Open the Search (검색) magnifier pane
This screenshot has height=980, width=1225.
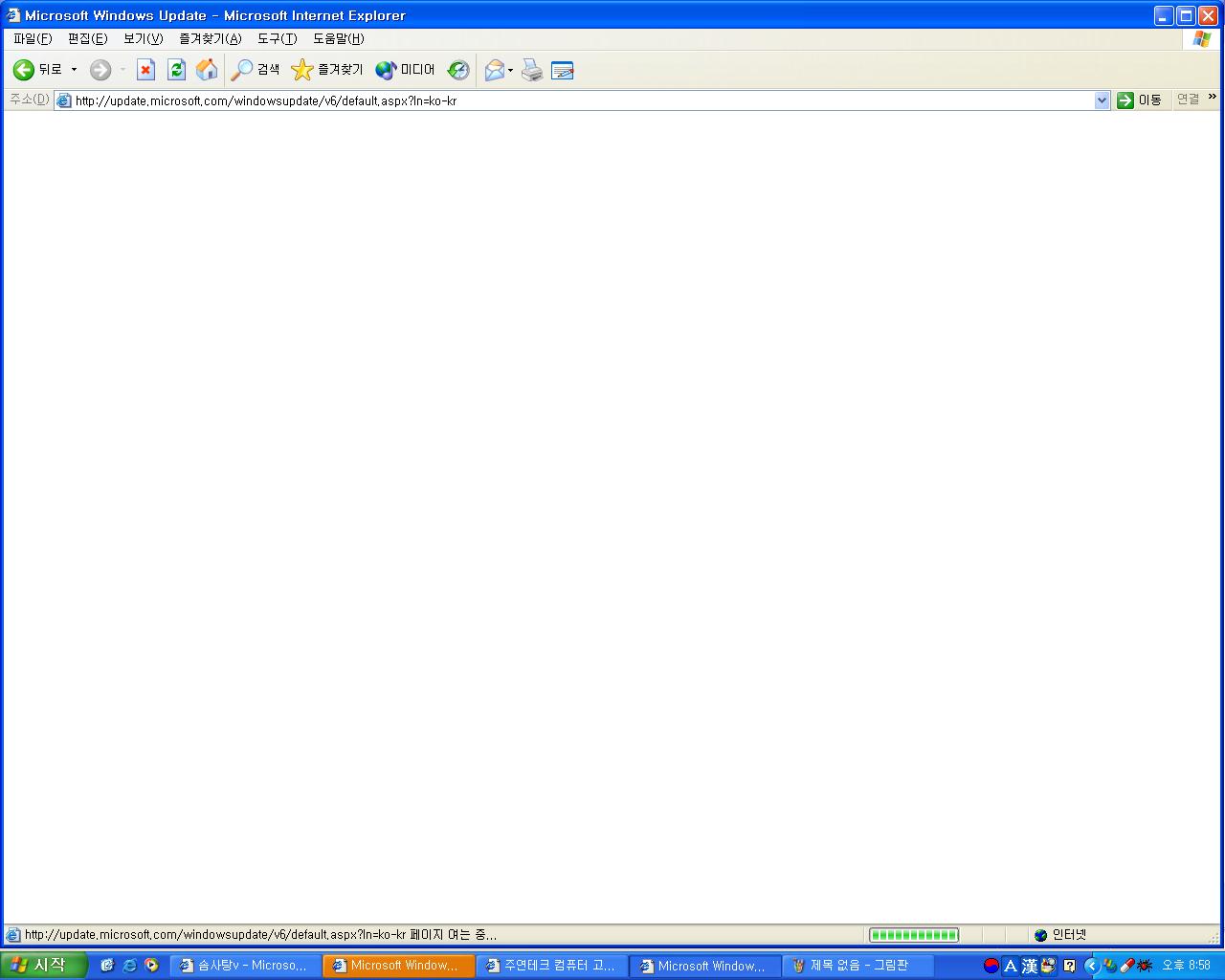coord(256,70)
